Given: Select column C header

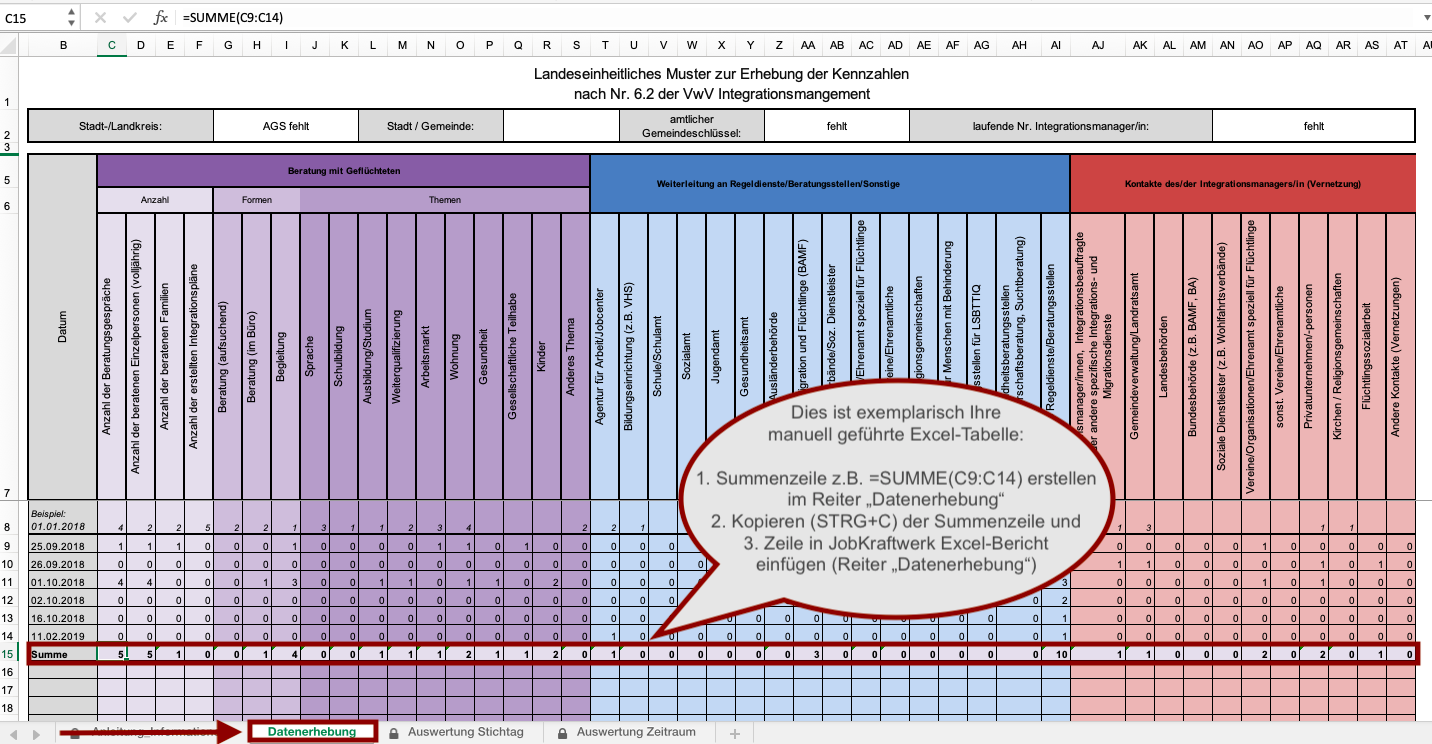Looking at the screenshot, I should [111, 45].
